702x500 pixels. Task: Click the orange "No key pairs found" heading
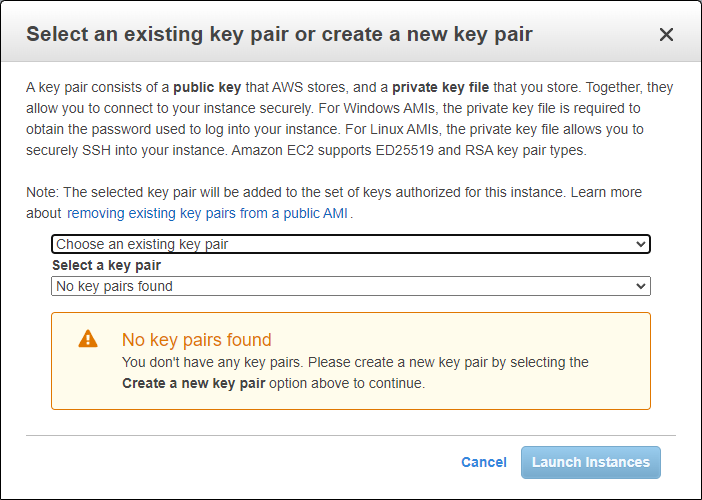(197, 340)
